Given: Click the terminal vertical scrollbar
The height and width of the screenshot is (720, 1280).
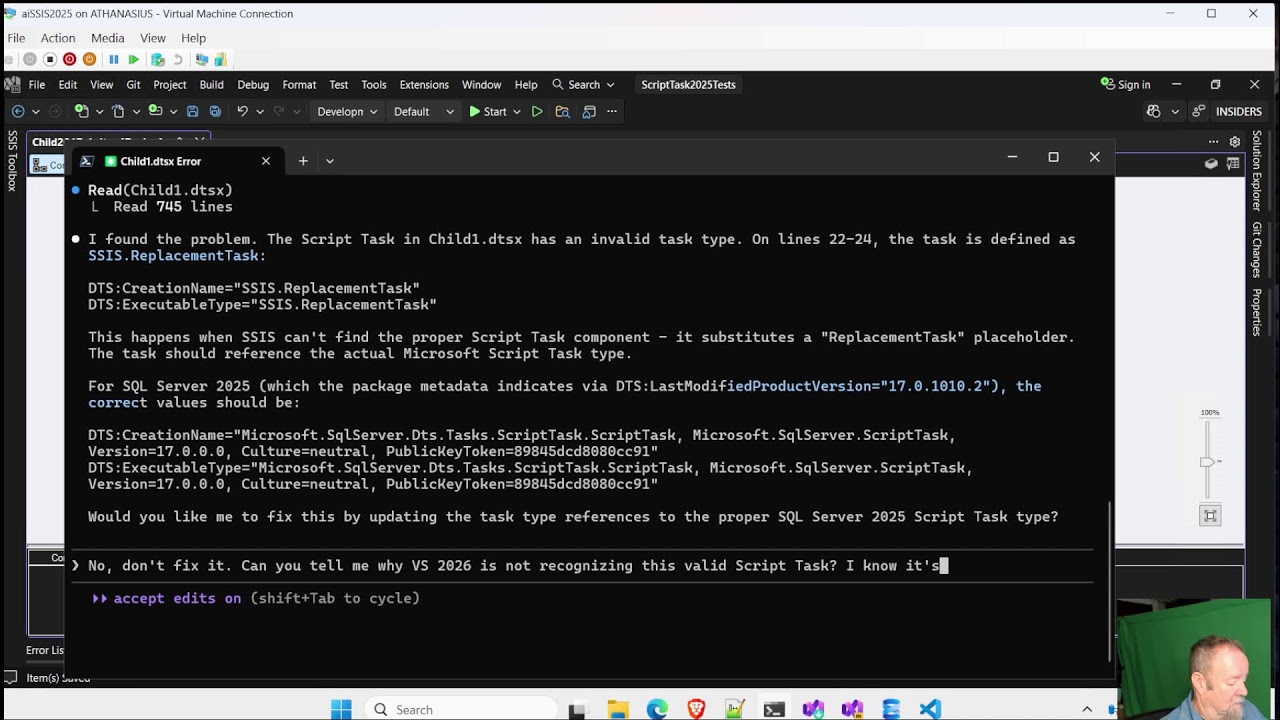Looking at the screenshot, I should click(1111, 580).
